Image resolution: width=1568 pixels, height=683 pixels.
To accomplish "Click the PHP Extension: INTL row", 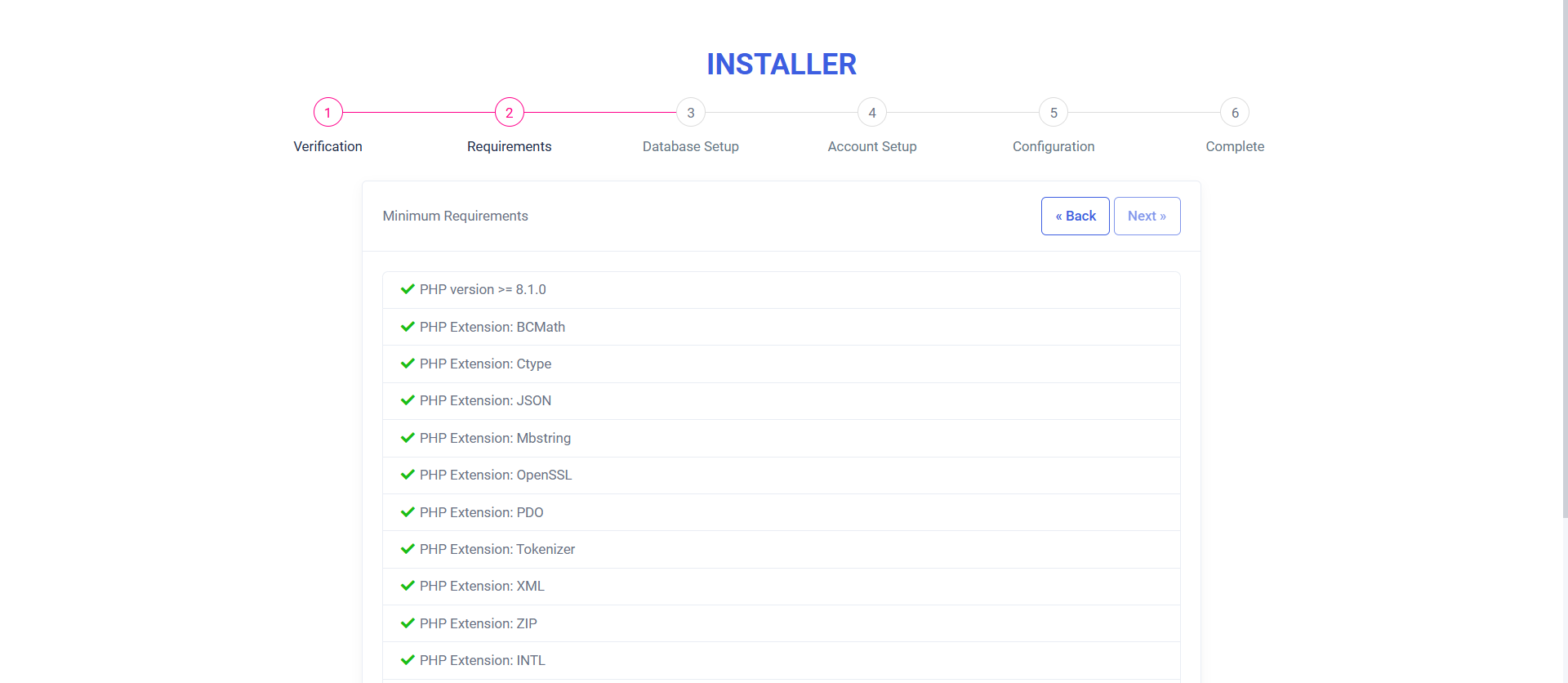I will pos(781,660).
